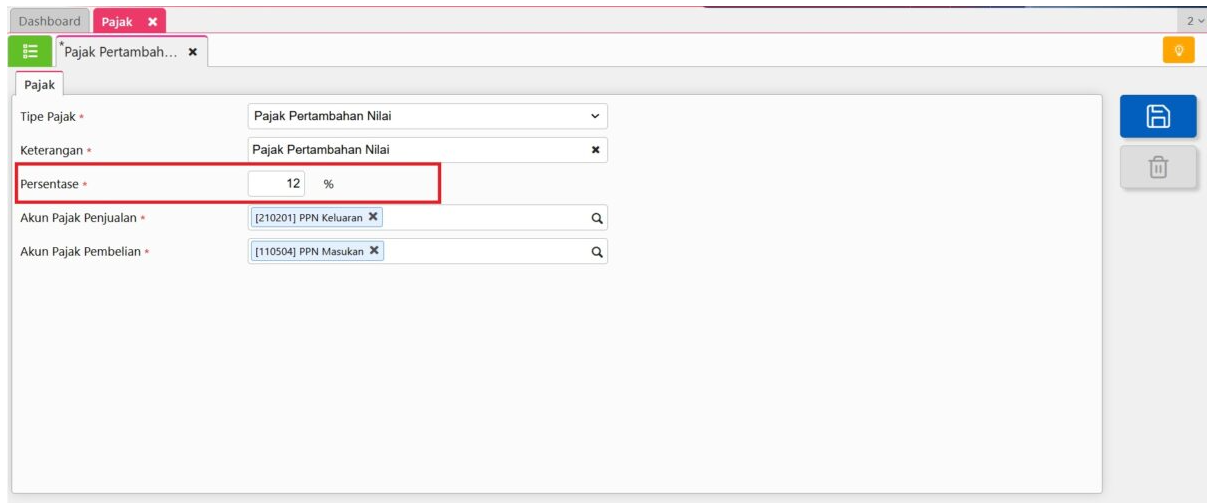Search Akun Pajak Penjualan with the magnifier
Screen dimensions: 1219x503
pos(596,218)
